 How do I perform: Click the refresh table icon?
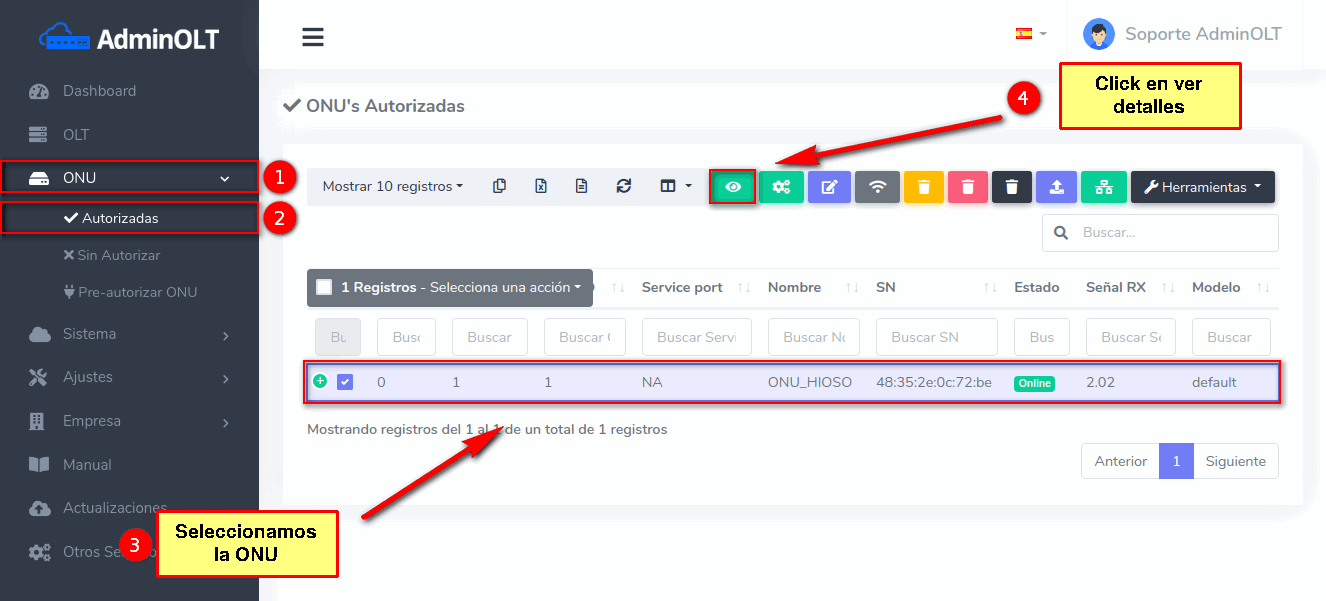click(624, 186)
